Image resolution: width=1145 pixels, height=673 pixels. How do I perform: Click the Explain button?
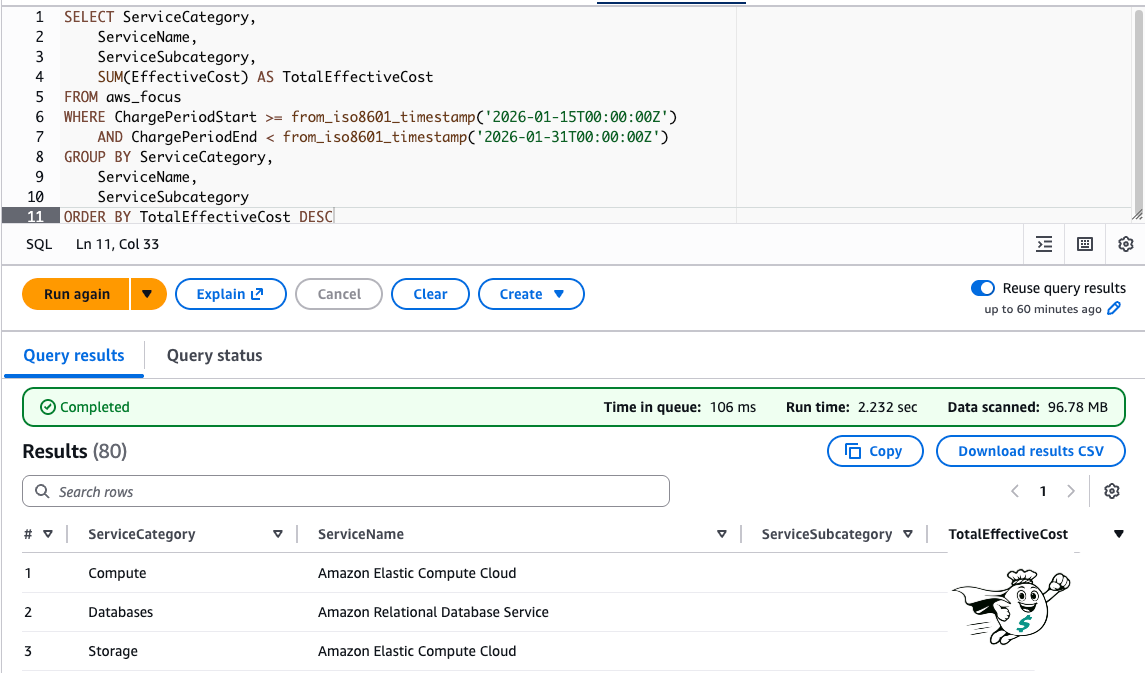pos(231,294)
